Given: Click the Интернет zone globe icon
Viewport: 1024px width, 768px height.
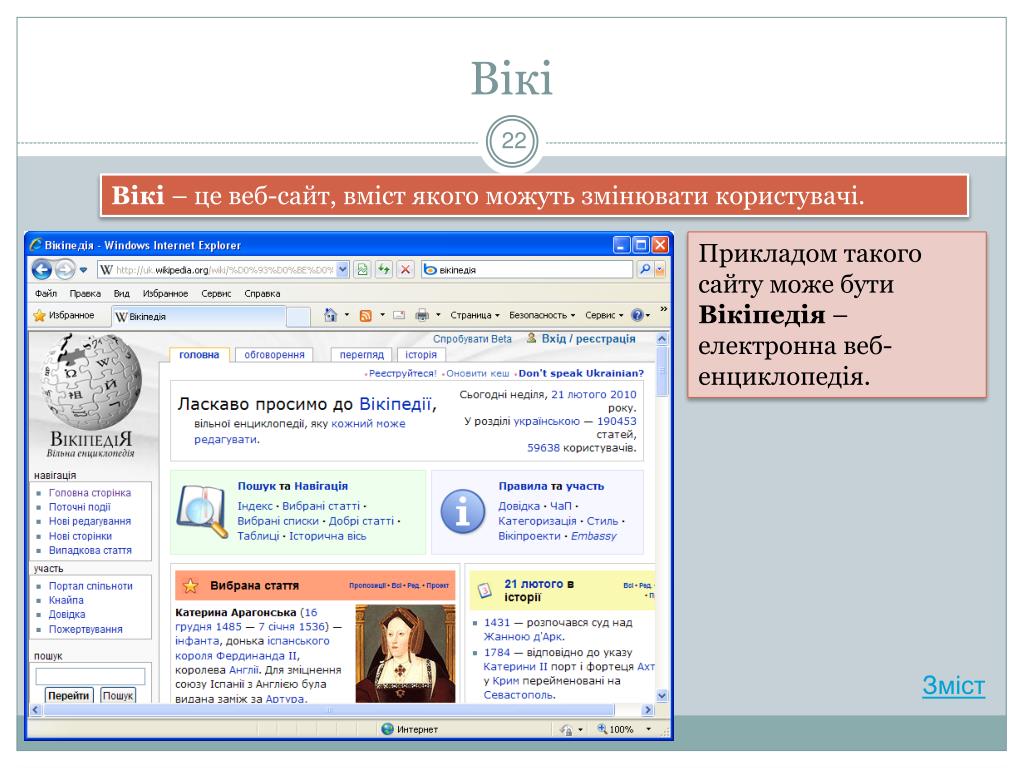Looking at the screenshot, I should 387,729.
